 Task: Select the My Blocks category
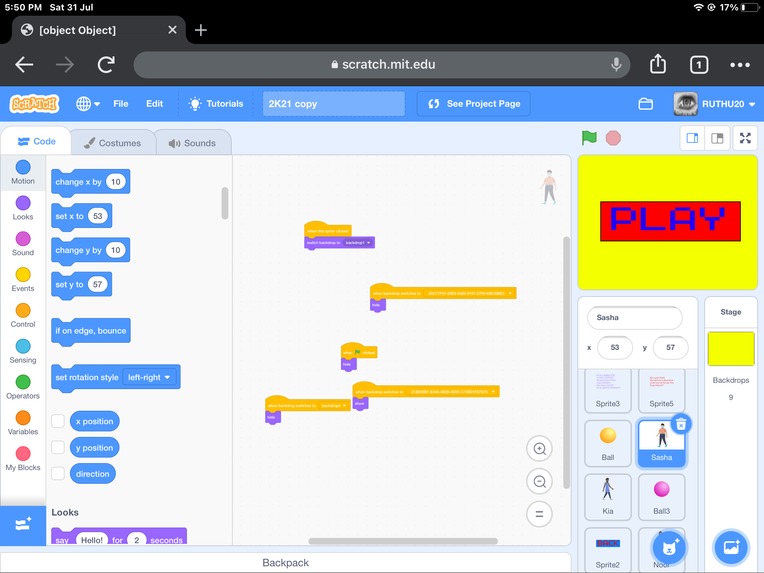[23, 459]
